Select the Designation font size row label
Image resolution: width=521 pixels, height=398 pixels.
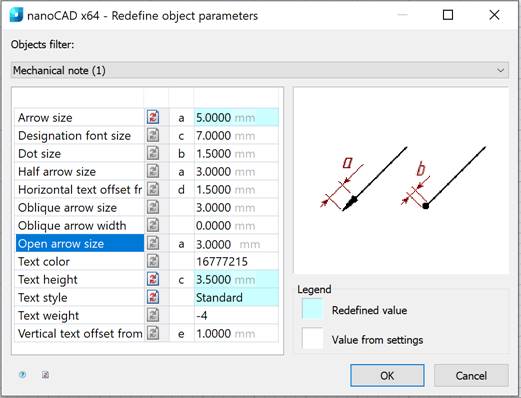pyautogui.click(x=80, y=135)
